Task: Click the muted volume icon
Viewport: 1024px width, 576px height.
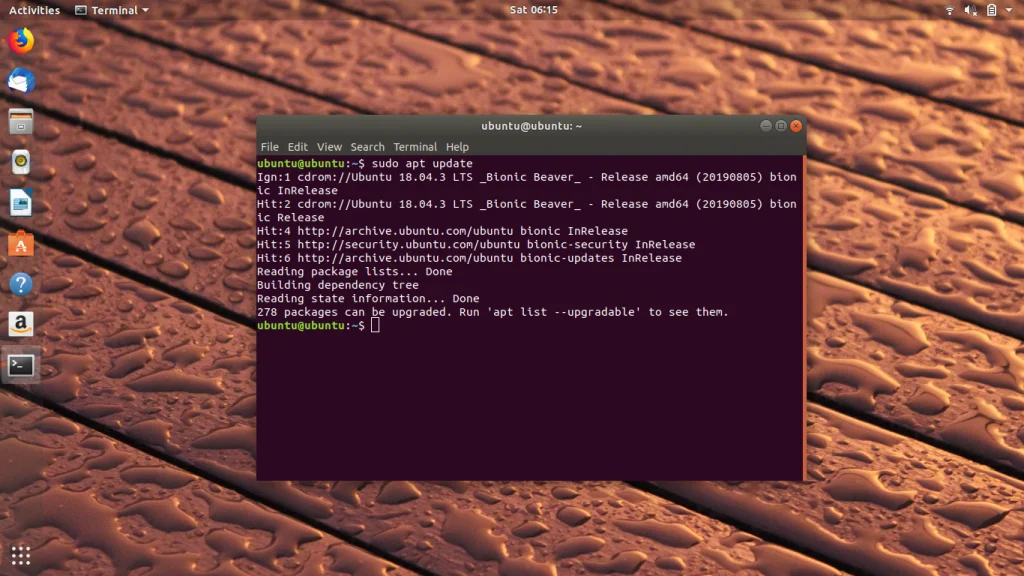Action: (970, 10)
